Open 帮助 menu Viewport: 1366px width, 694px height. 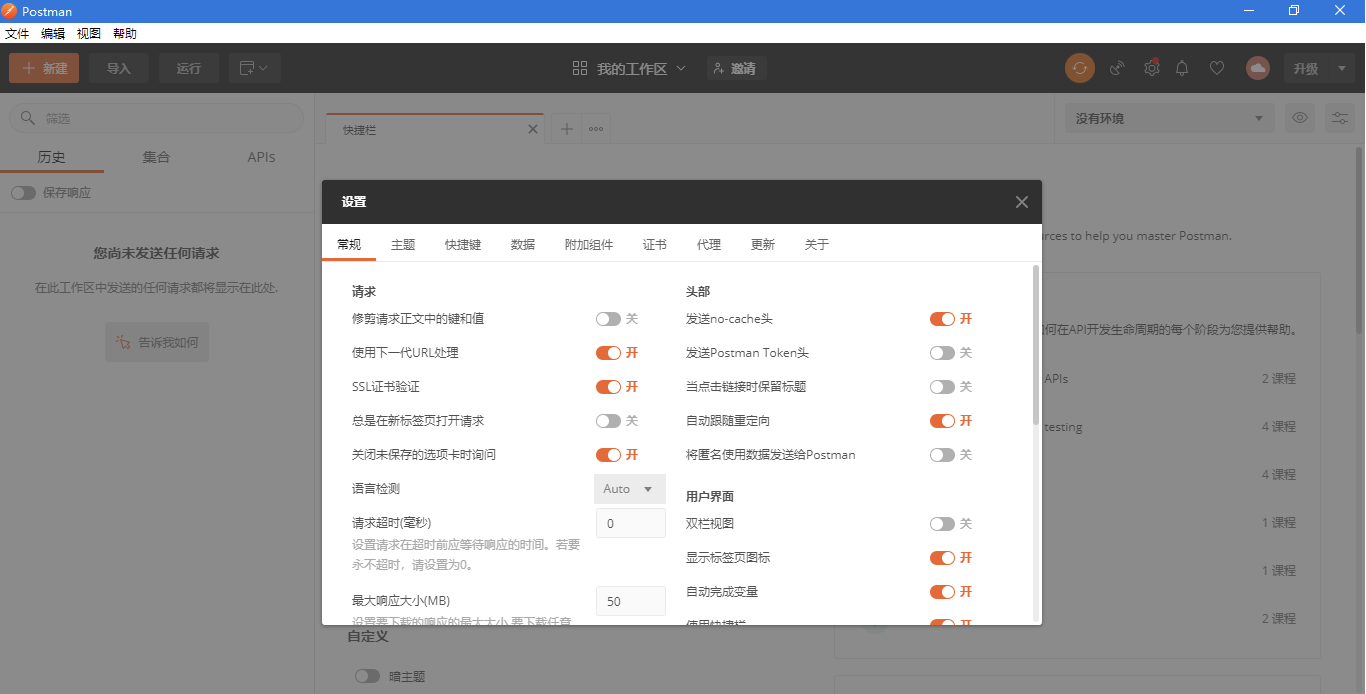coord(125,33)
